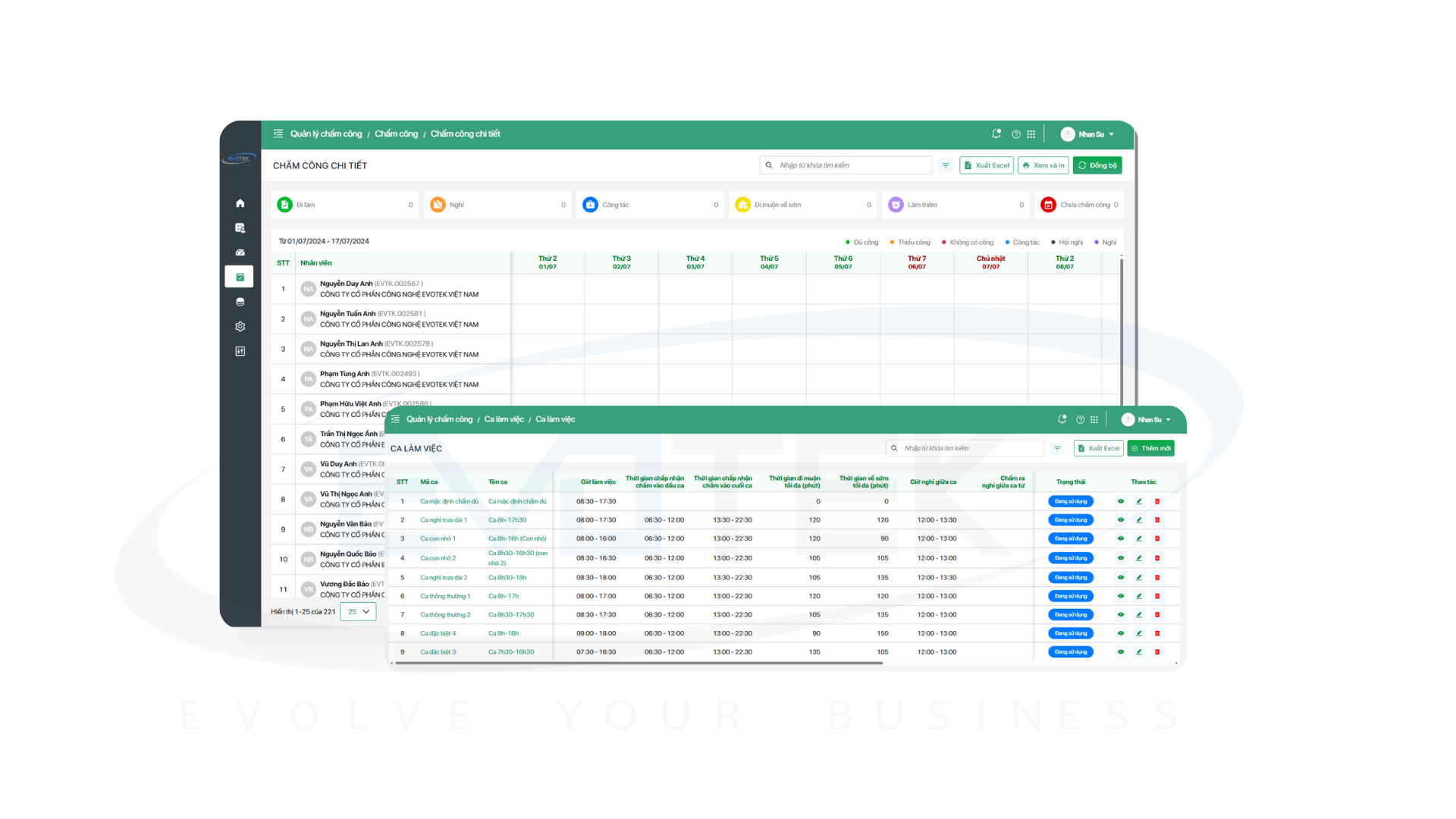
Task: Open the database icon in the sidebar
Action: pos(240,302)
